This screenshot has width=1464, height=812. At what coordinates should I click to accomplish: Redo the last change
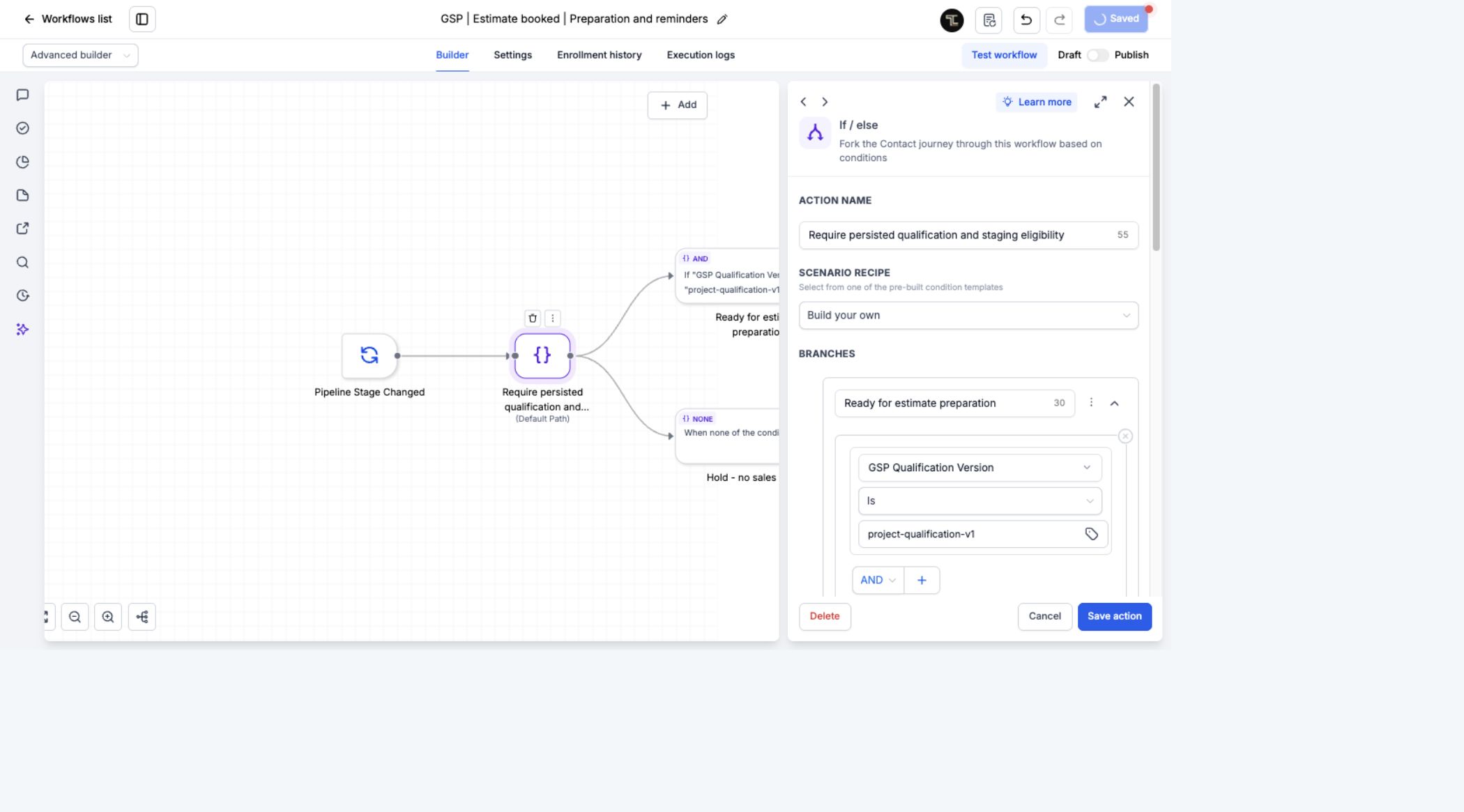tap(1060, 20)
